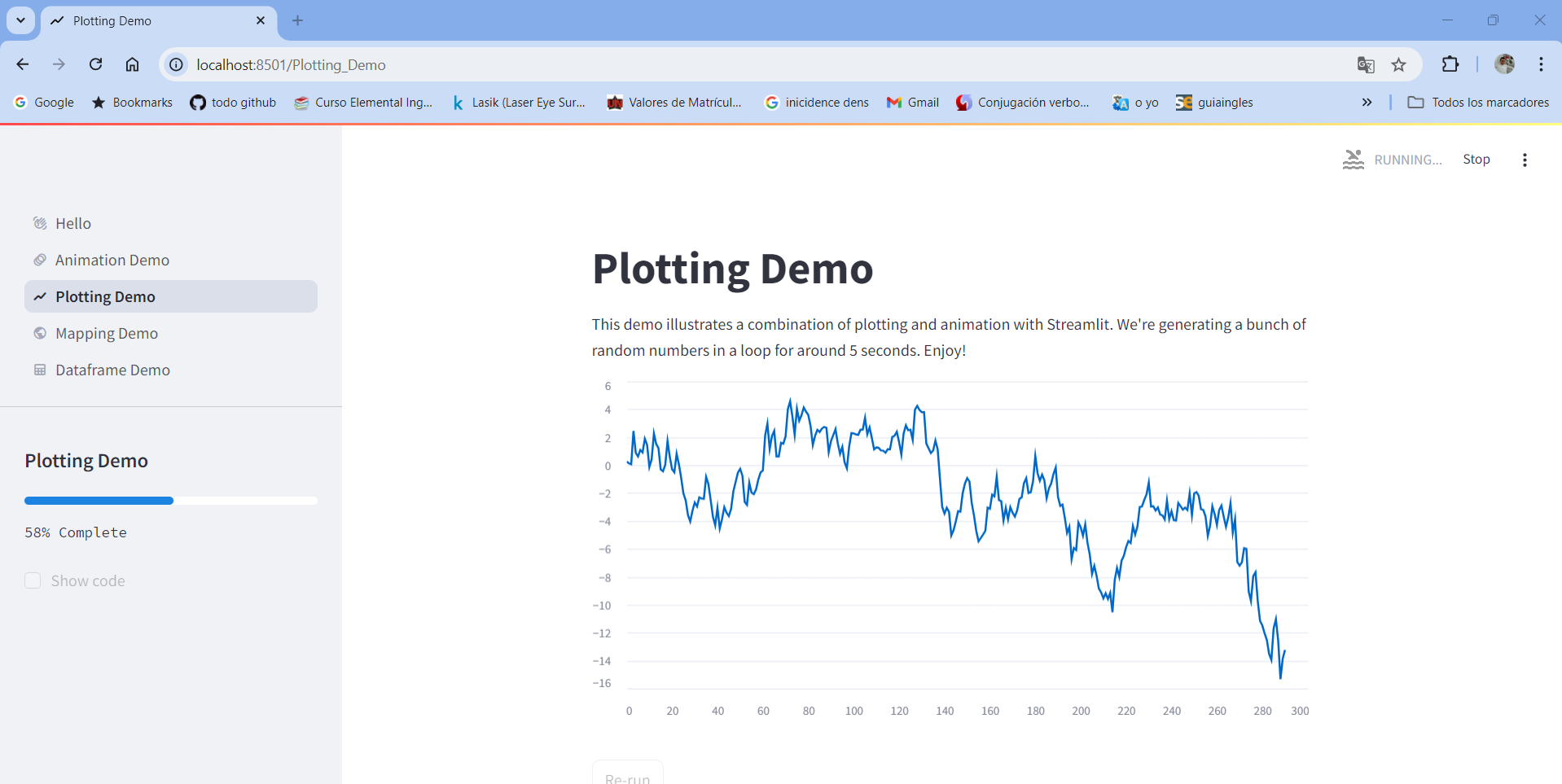Stop the running script
The image size is (1562, 784).
coord(1476,160)
